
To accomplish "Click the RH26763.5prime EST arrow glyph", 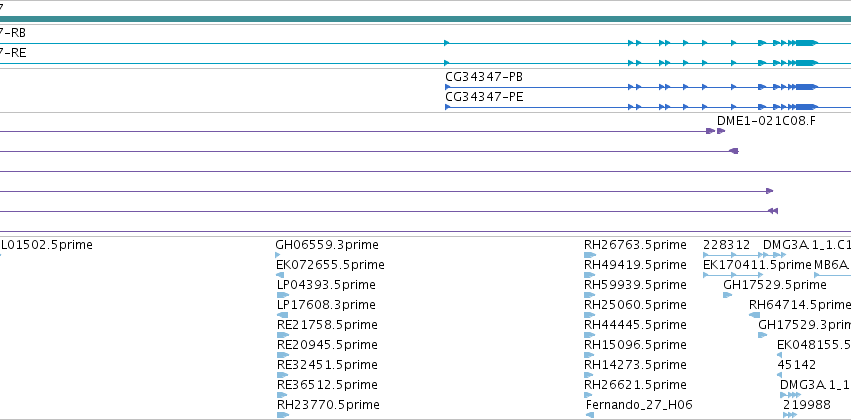I will [590, 254].
